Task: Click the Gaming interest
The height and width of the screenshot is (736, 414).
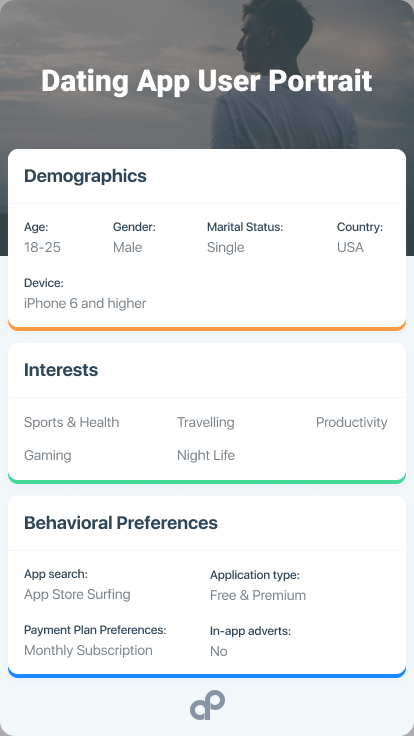Action: point(47,455)
